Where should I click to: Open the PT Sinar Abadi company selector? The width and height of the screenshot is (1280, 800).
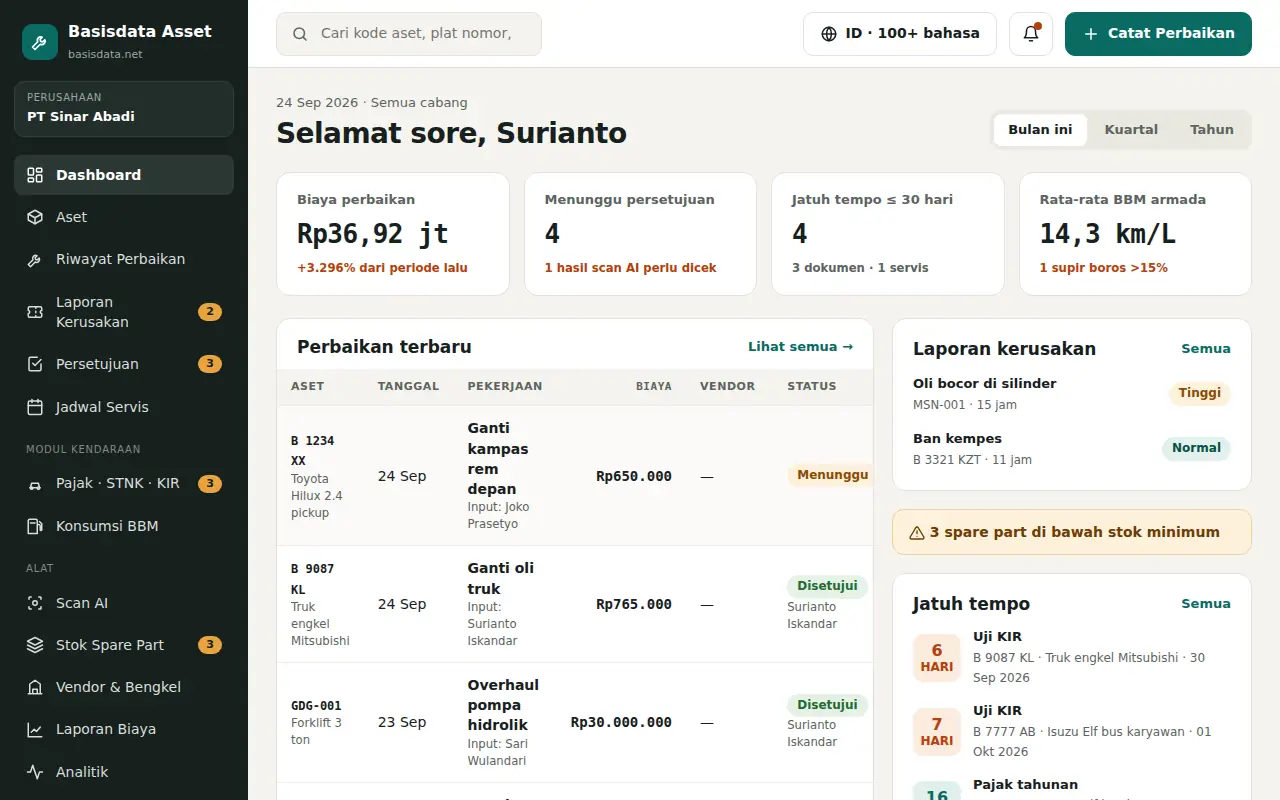coord(124,108)
